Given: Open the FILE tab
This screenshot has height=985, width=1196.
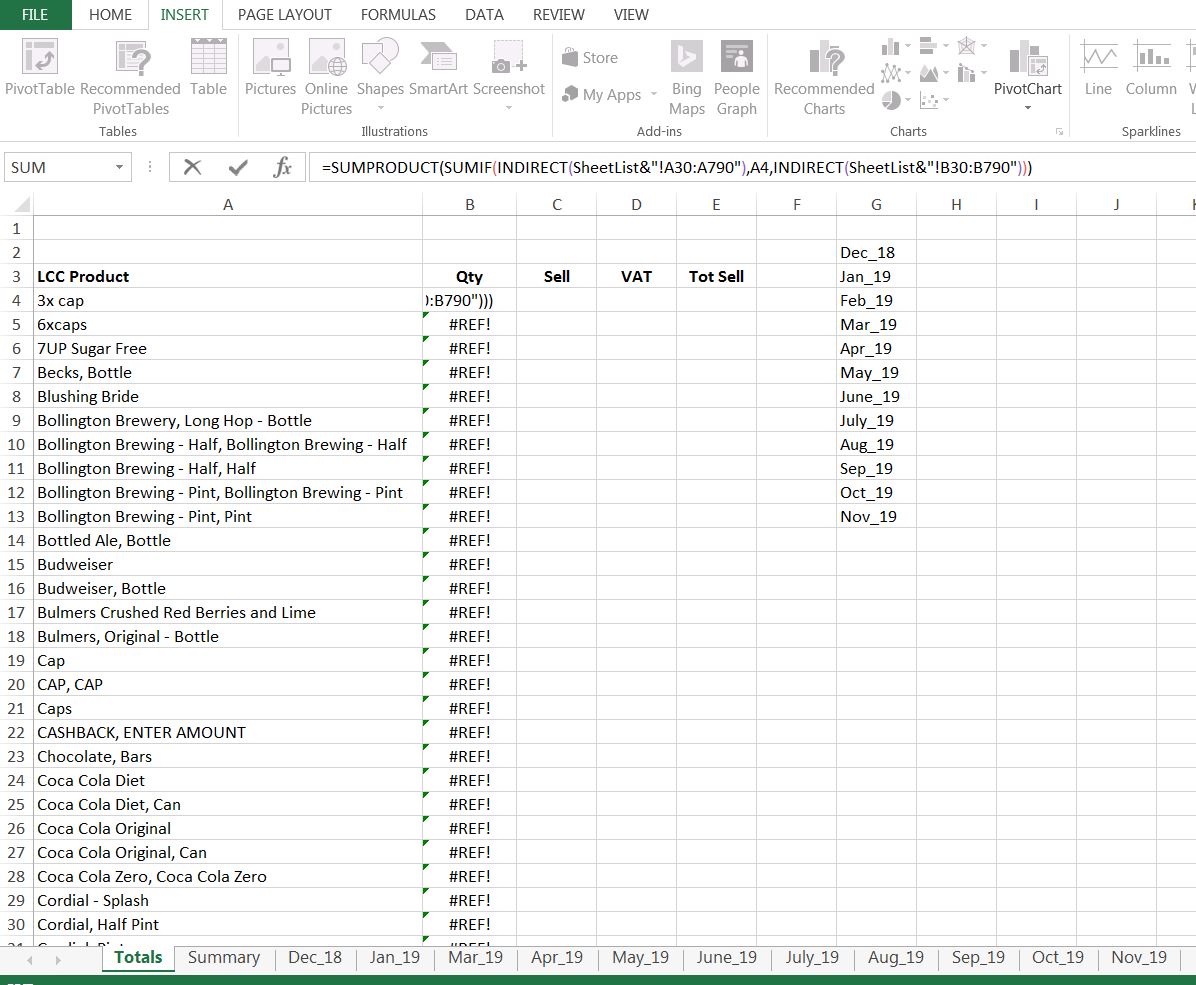Looking at the screenshot, I should pos(35,14).
